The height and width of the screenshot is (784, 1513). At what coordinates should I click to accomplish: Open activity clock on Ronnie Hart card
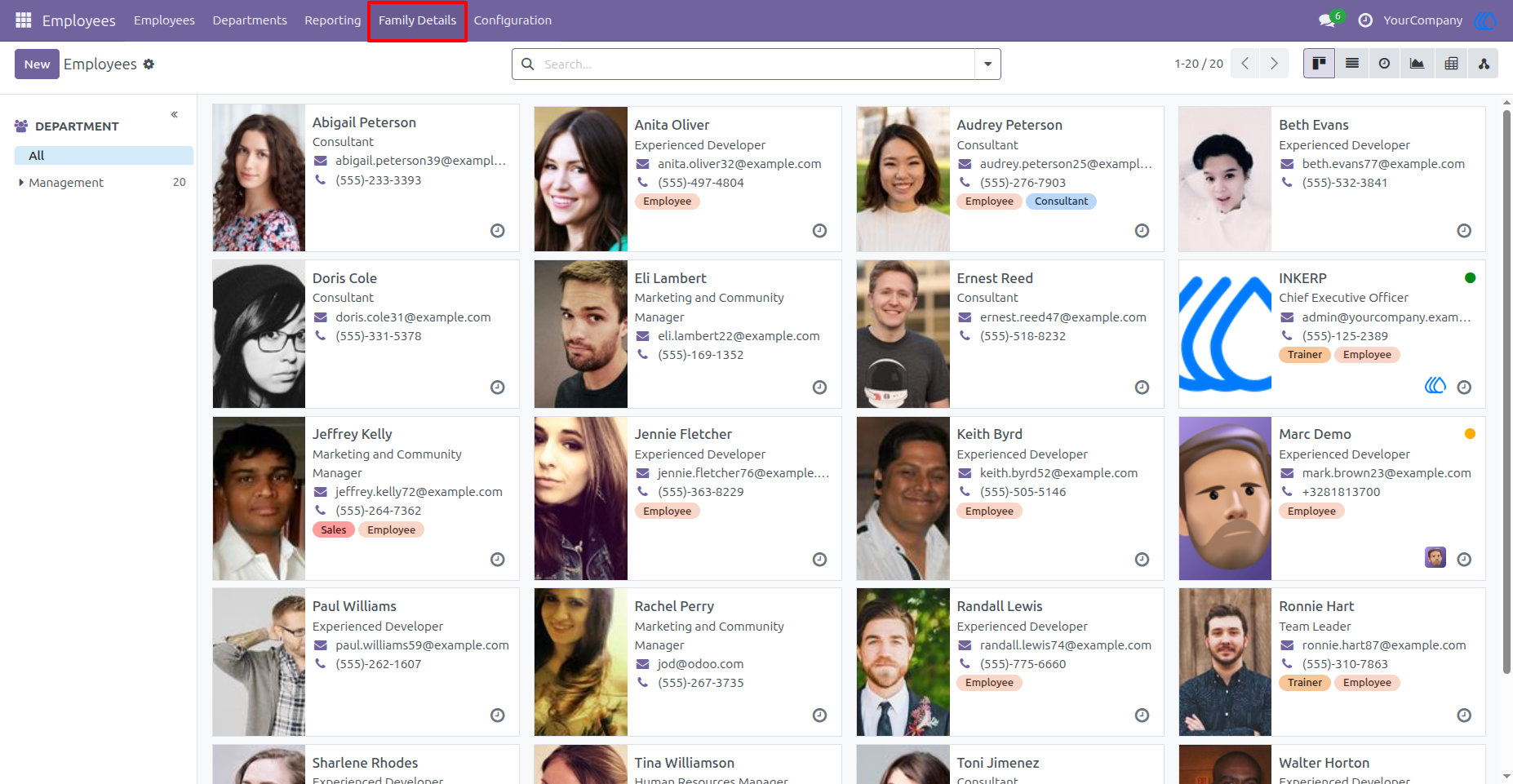click(x=1465, y=715)
